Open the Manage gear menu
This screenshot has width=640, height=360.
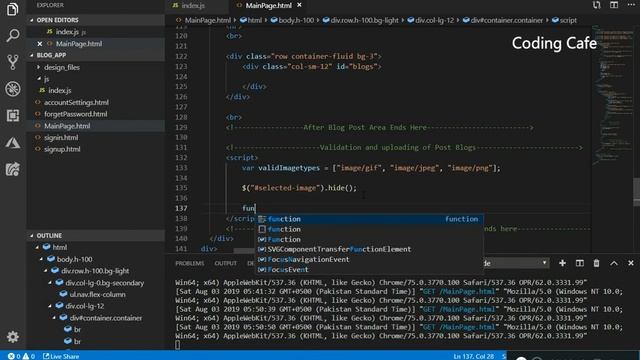(x=13, y=337)
